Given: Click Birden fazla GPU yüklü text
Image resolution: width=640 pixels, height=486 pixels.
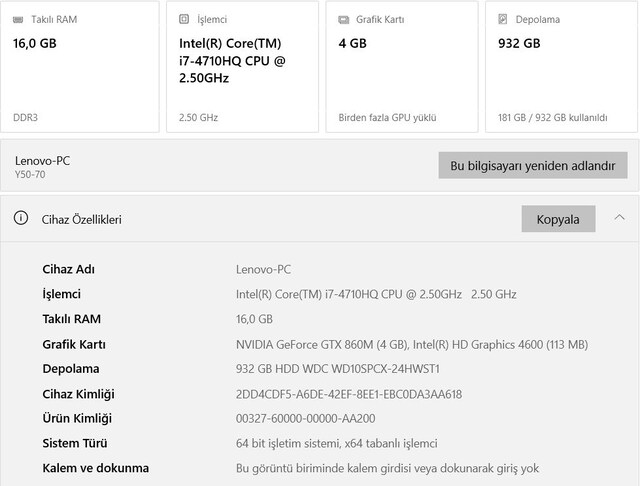Looking at the screenshot, I should [x=387, y=118].
